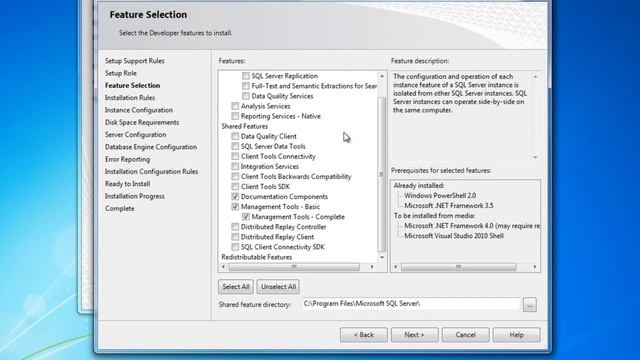Click features list scroll right arrow
This screenshot has height=360, width=640.
(x=372, y=267)
